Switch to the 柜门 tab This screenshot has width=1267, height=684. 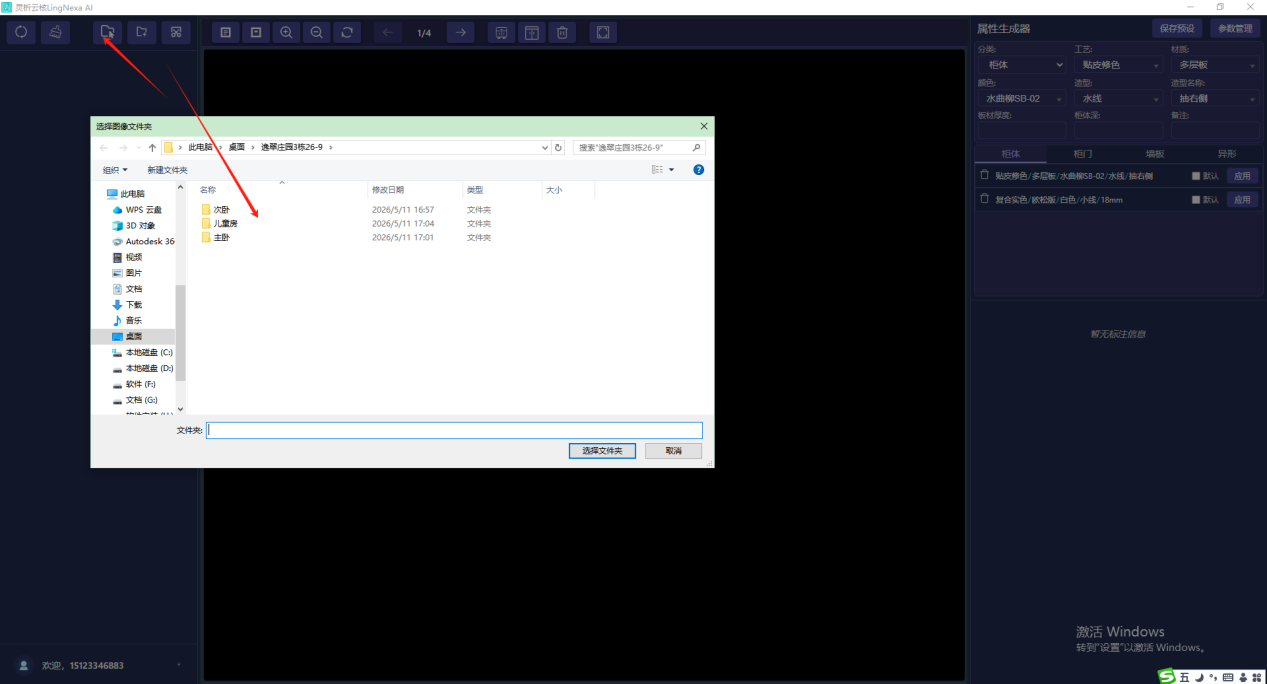[1082, 154]
